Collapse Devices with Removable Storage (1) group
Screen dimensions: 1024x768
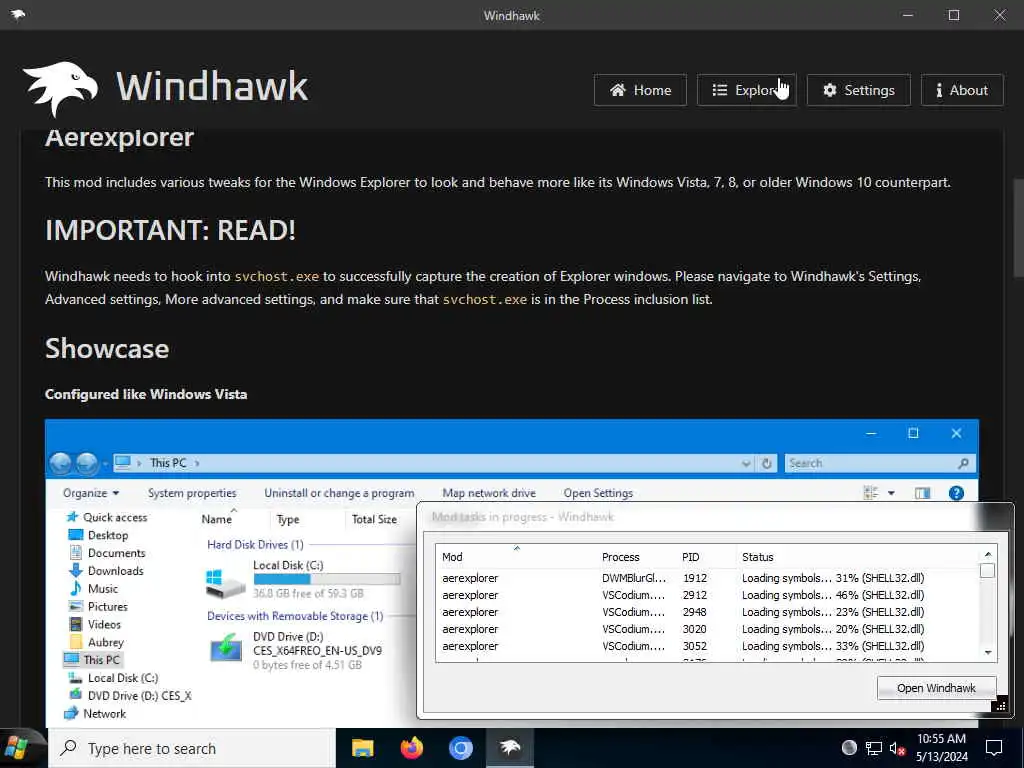295,616
